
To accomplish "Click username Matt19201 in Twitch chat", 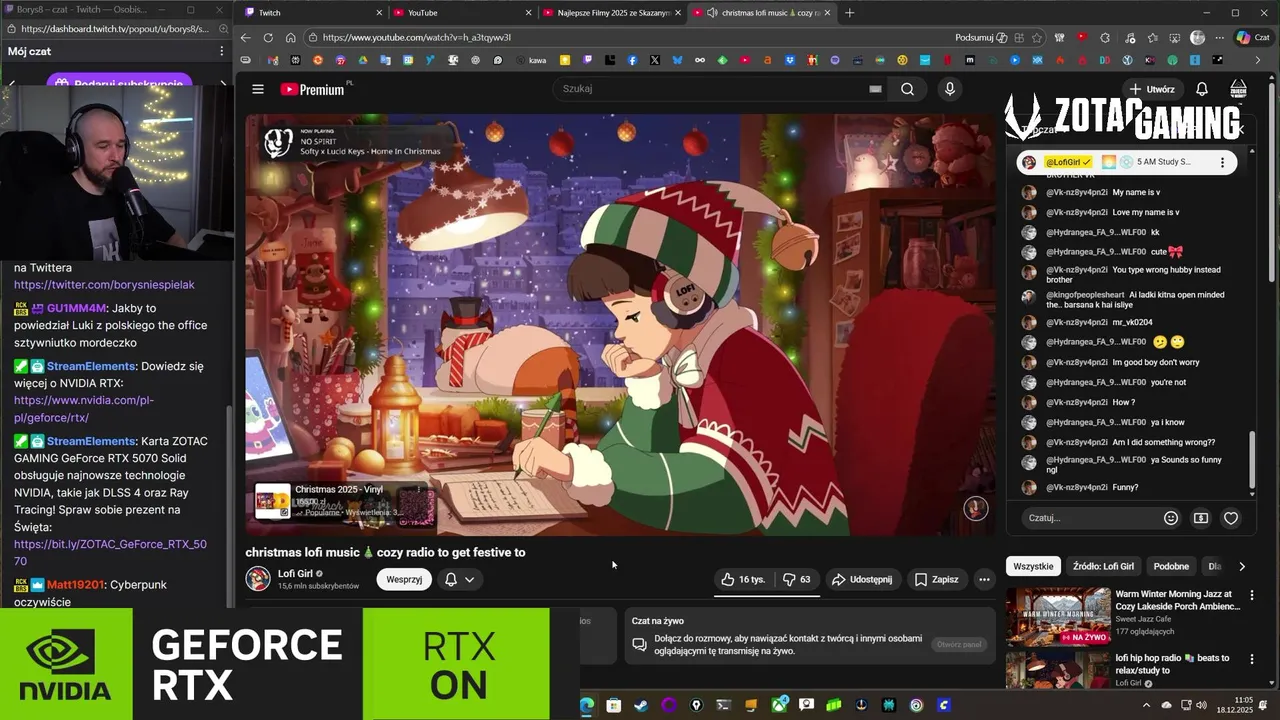I will pos(75,584).
